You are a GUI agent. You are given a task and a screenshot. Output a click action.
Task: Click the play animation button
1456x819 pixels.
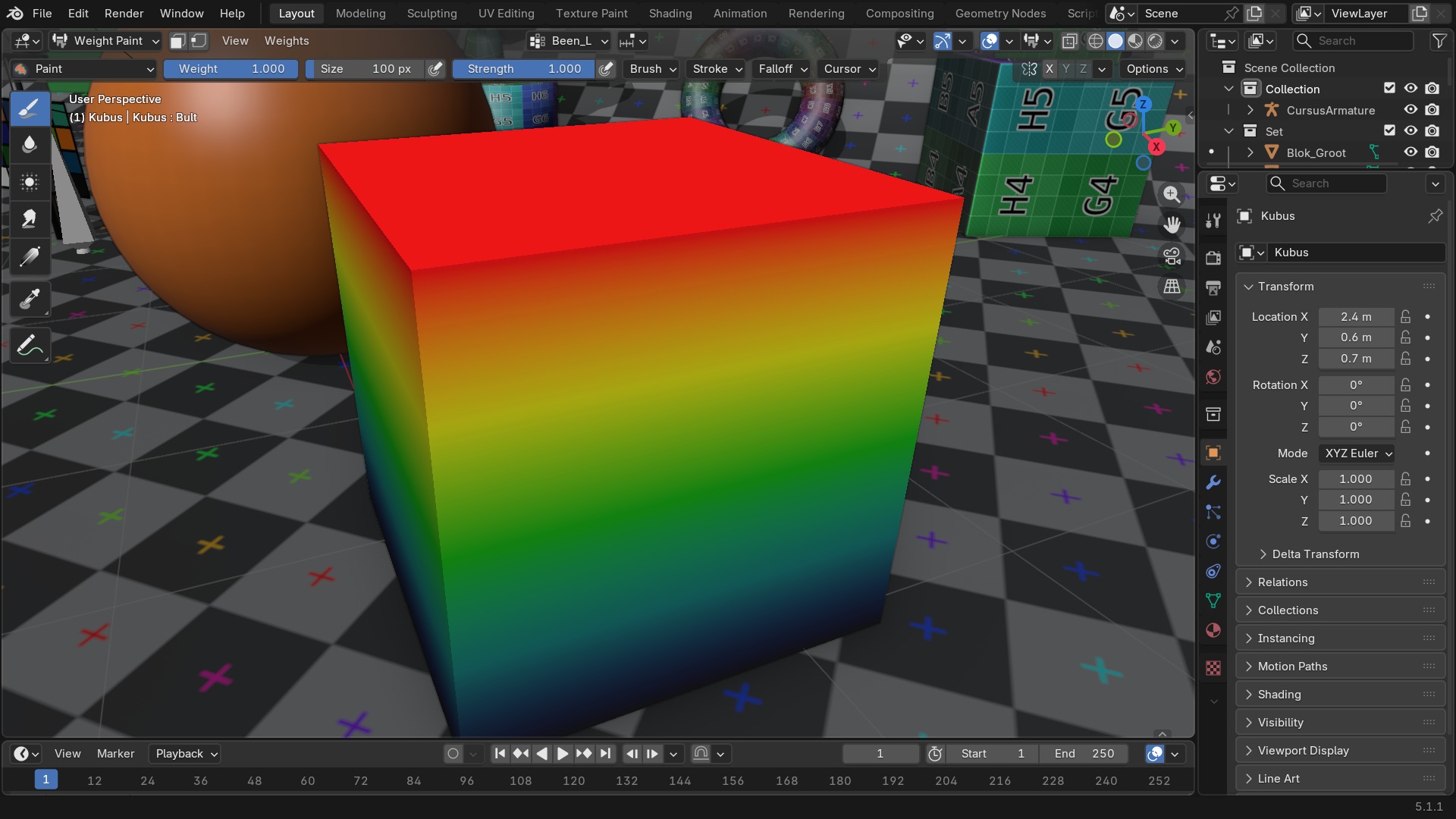click(x=563, y=754)
